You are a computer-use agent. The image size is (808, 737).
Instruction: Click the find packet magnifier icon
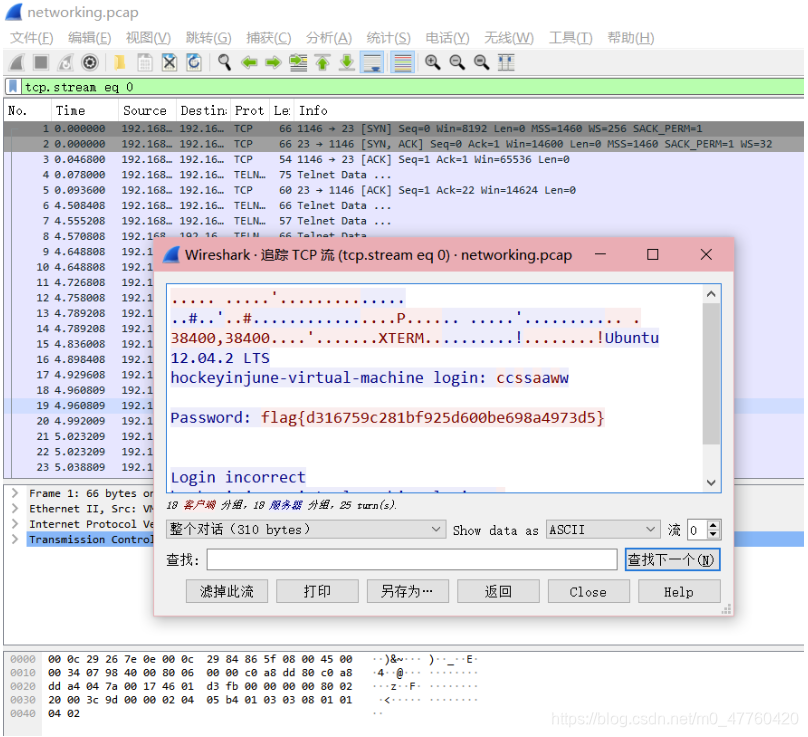click(x=224, y=62)
